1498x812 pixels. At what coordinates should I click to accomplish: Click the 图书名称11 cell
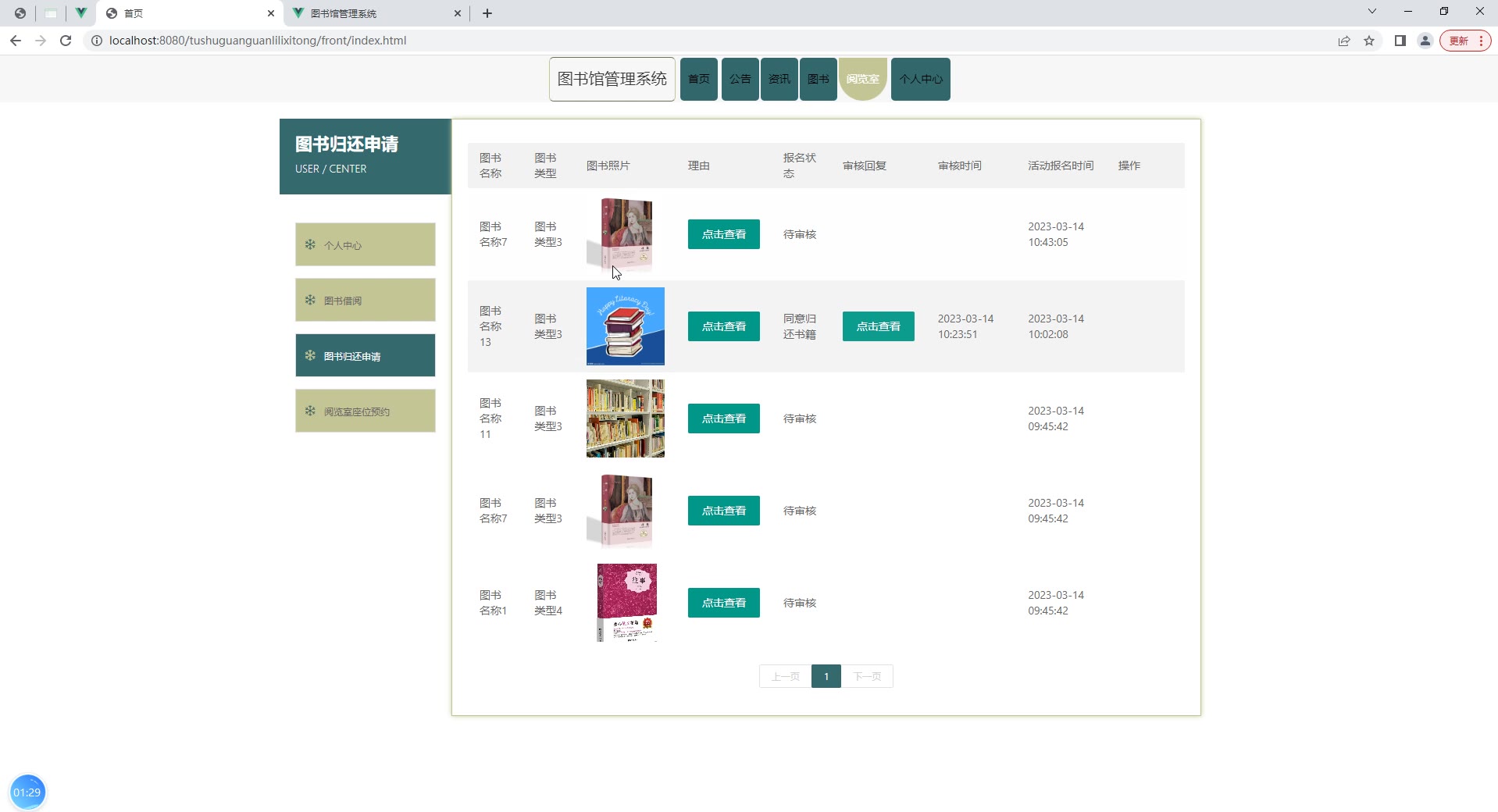click(490, 418)
